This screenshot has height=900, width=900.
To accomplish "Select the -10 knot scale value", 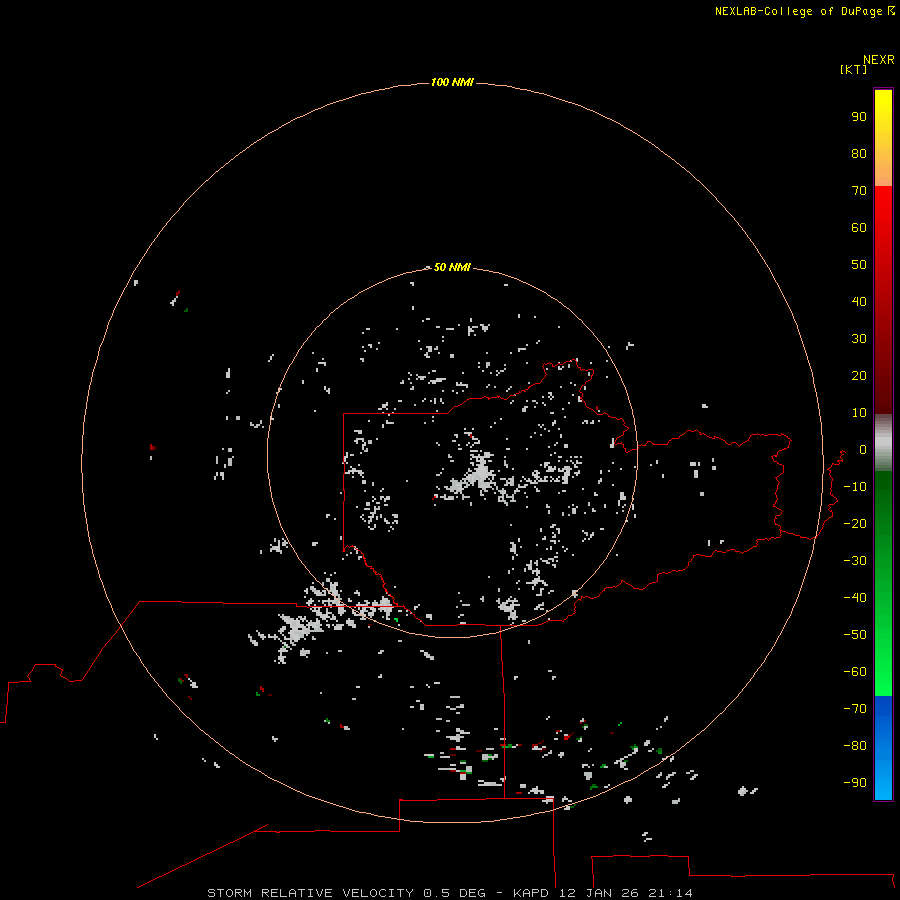I will (855, 487).
